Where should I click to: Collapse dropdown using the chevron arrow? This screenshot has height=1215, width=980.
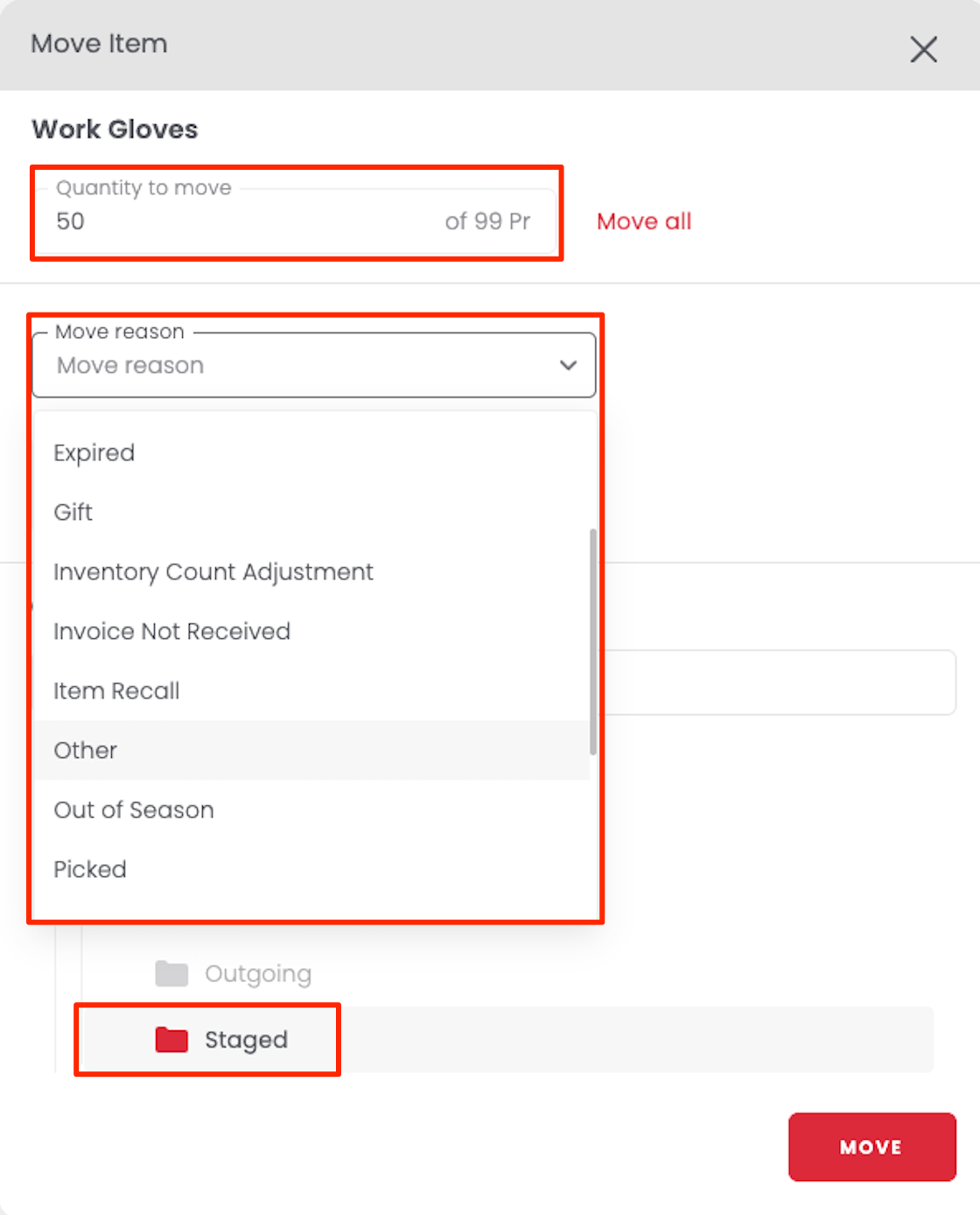(568, 365)
